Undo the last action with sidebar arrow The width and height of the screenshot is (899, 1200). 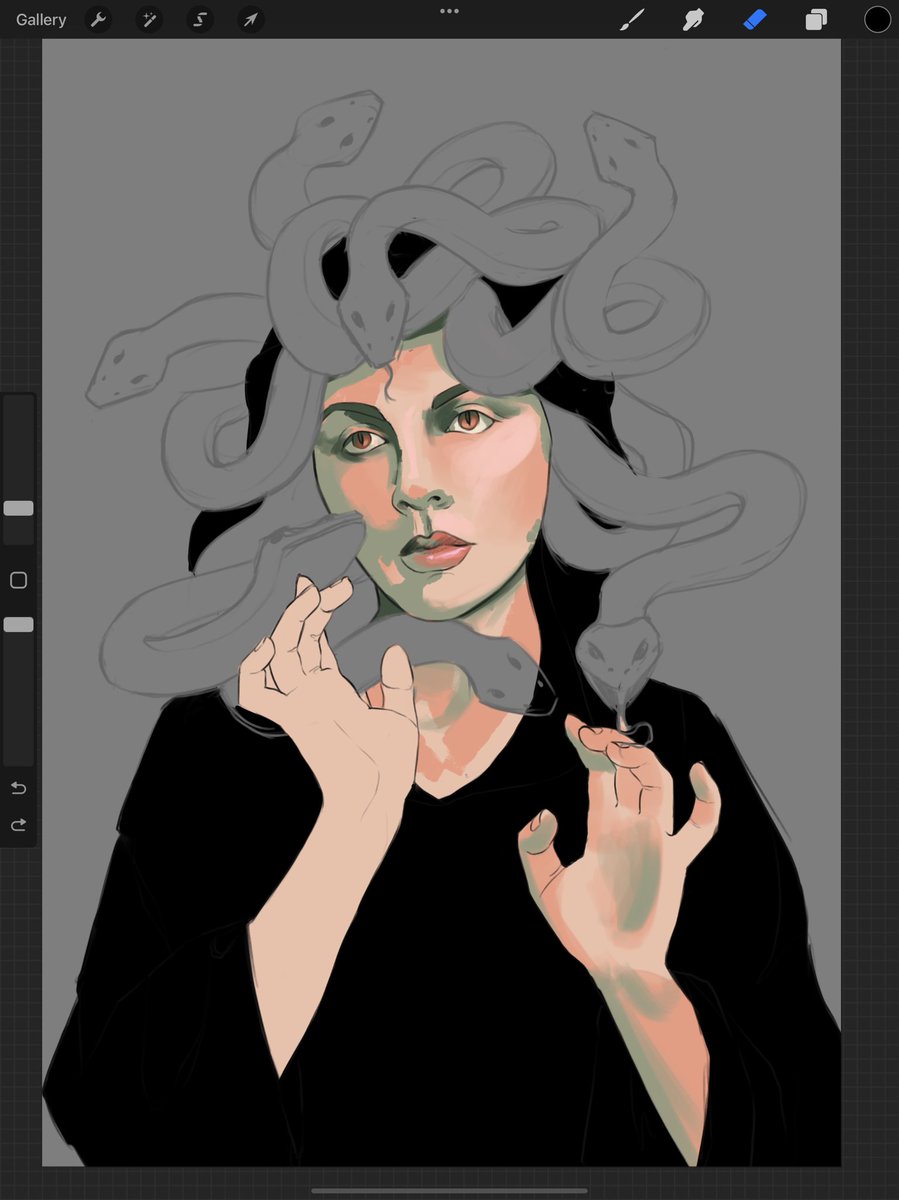tap(18, 789)
